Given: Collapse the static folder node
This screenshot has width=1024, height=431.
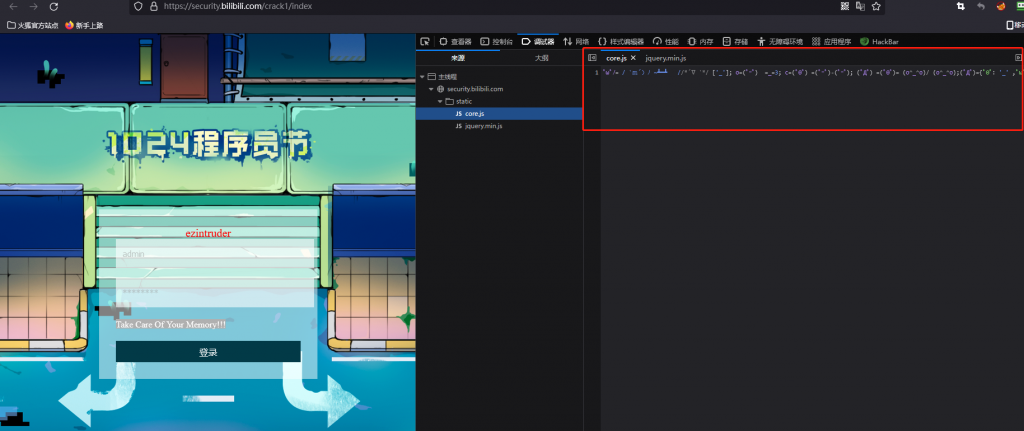Looking at the screenshot, I should pyautogui.click(x=440, y=101).
